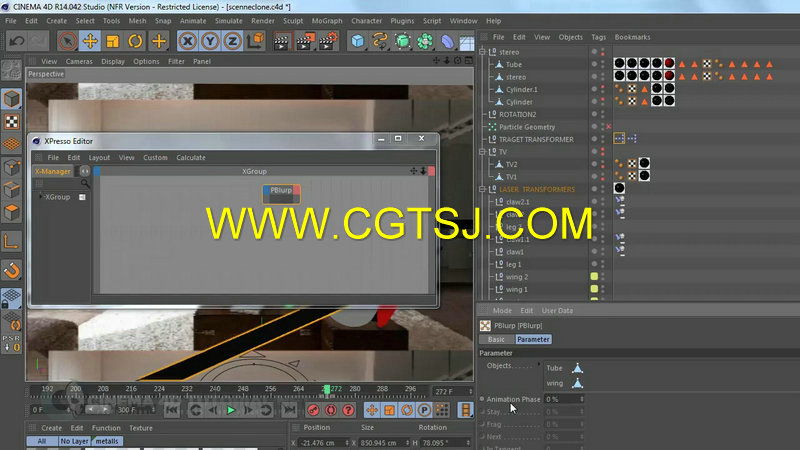
Task: Toggle Scale keyframe recording icon
Action: (x=389, y=410)
